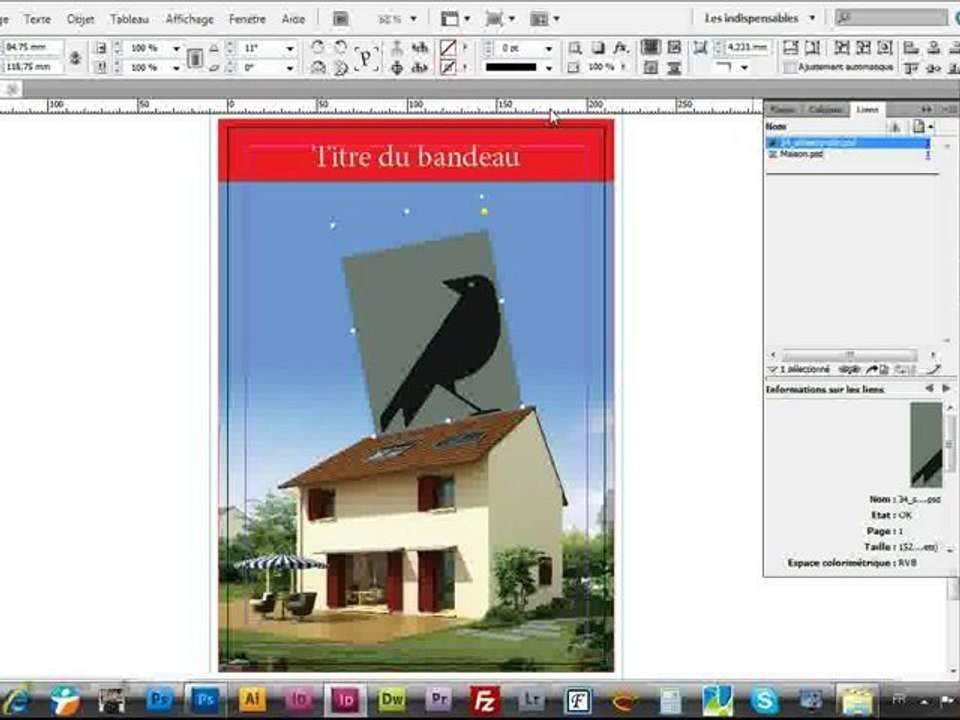Toggle constrain scaling proportions link
The image size is (960, 720).
pos(195,58)
